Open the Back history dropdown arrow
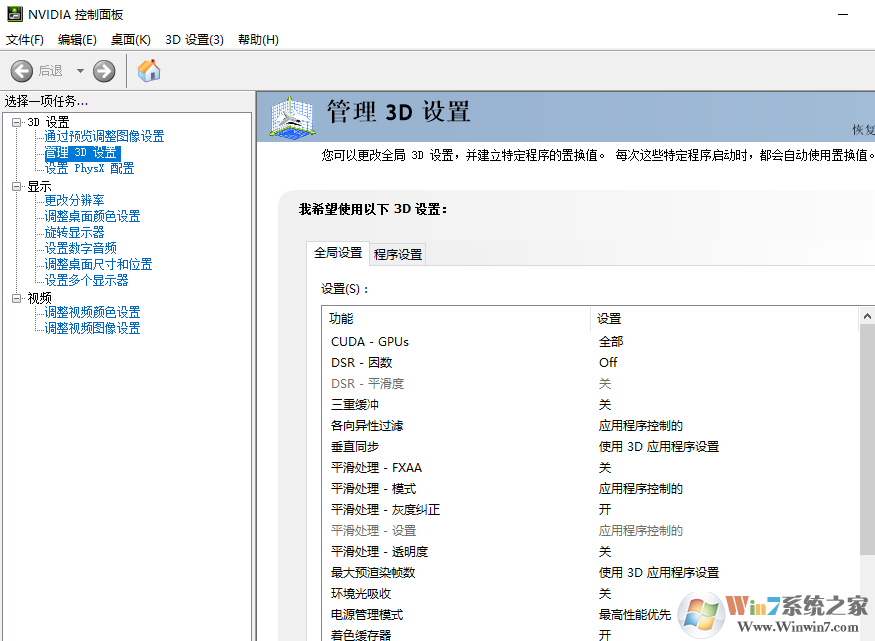Viewport: 875px width, 641px height. tap(80, 71)
